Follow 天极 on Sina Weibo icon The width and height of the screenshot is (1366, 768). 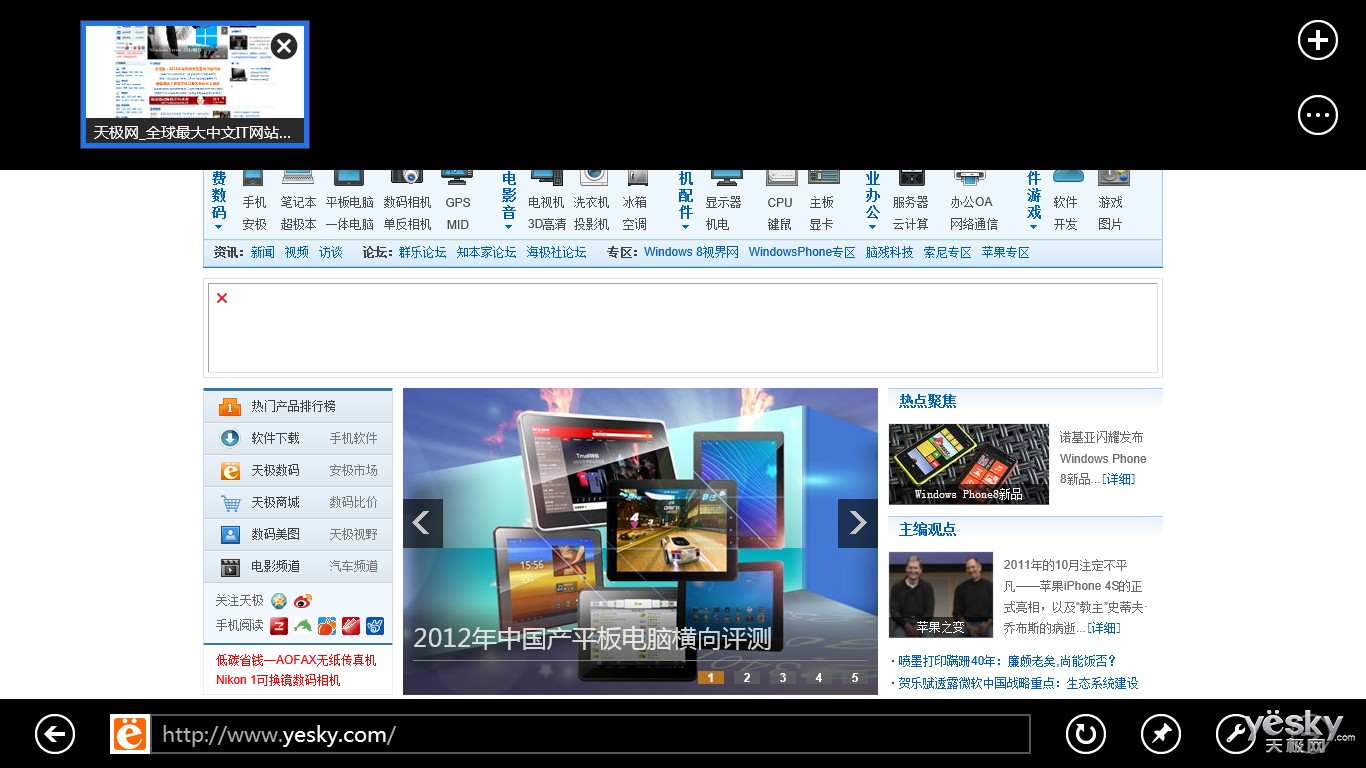click(303, 601)
